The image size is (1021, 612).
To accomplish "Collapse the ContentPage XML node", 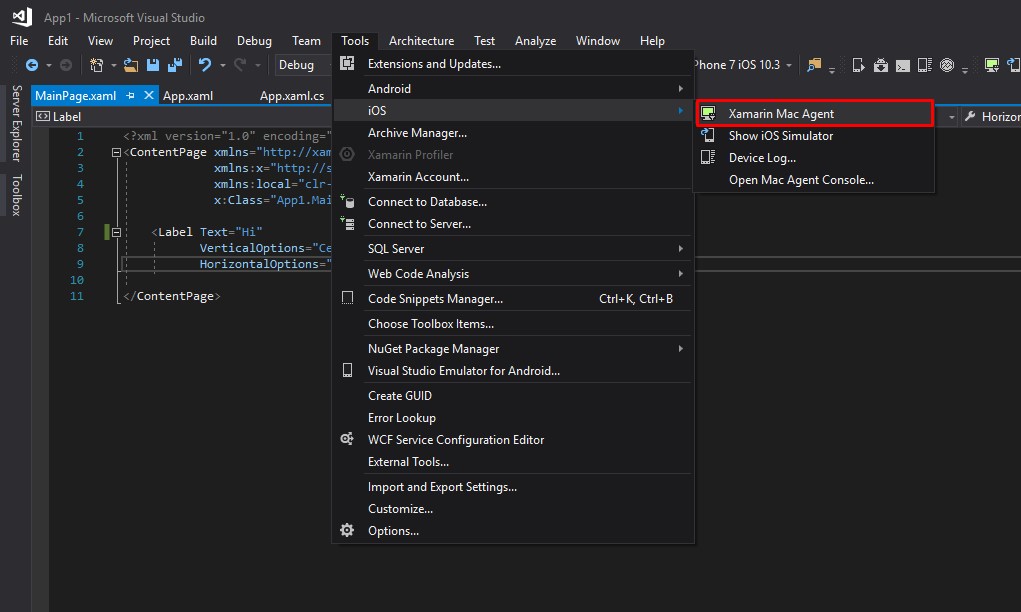I will (x=116, y=152).
